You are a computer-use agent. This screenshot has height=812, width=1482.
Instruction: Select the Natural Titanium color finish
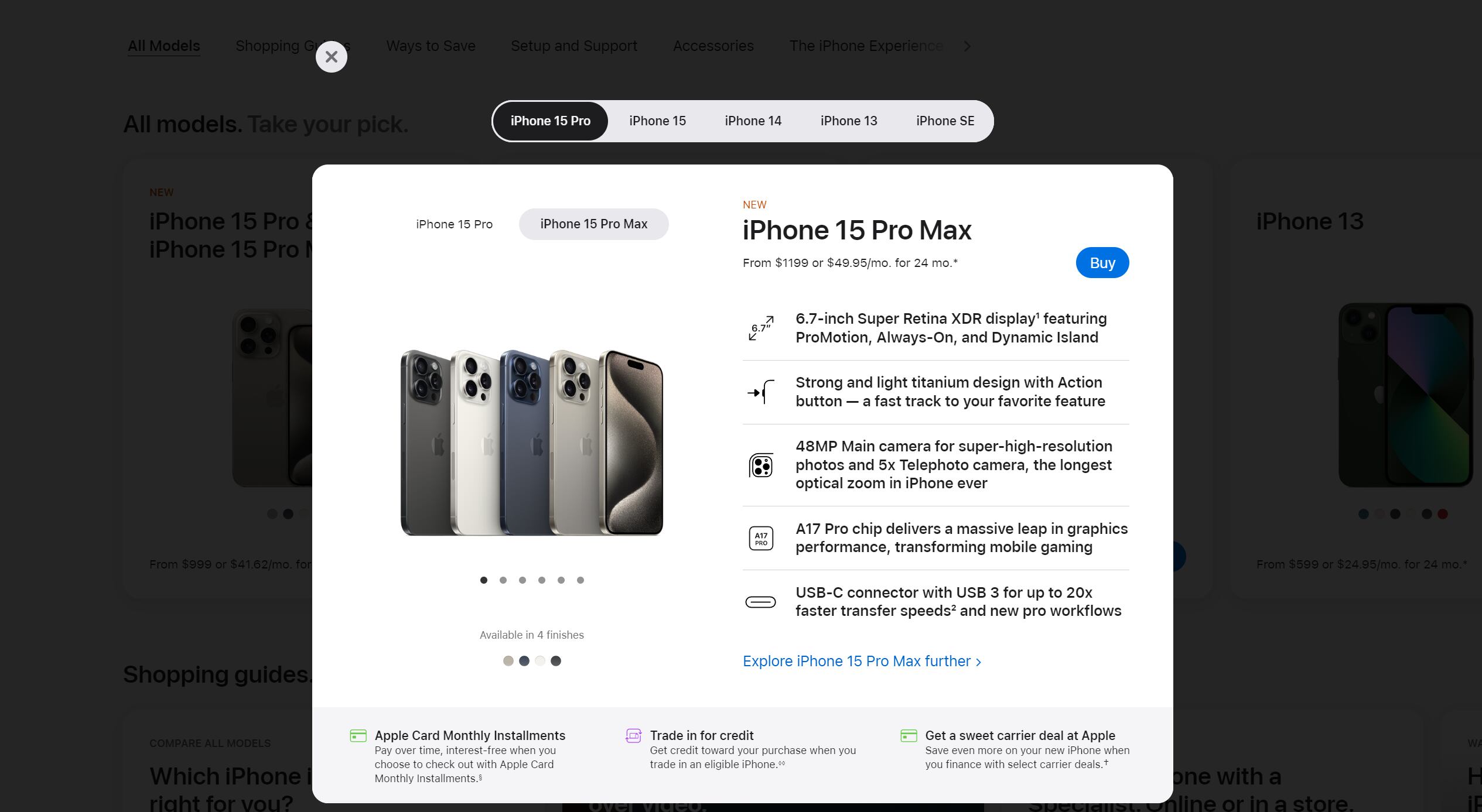(x=507, y=660)
